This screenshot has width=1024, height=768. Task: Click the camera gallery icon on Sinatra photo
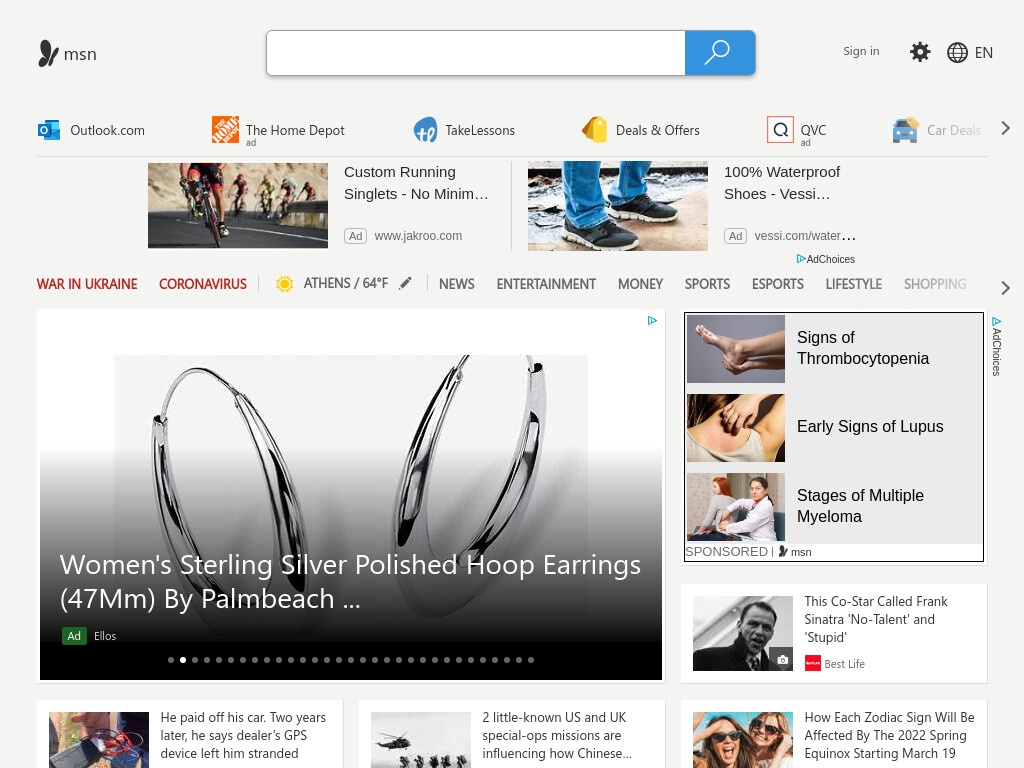pyautogui.click(x=782, y=660)
